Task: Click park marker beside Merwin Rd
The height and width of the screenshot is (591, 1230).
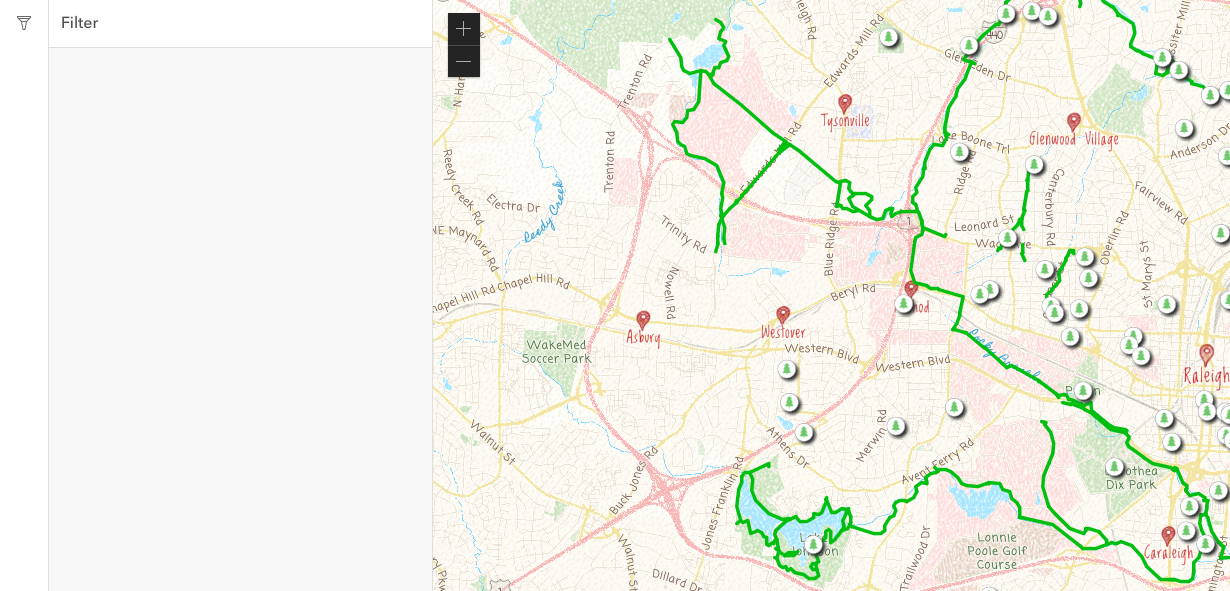Action: pos(896,426)
